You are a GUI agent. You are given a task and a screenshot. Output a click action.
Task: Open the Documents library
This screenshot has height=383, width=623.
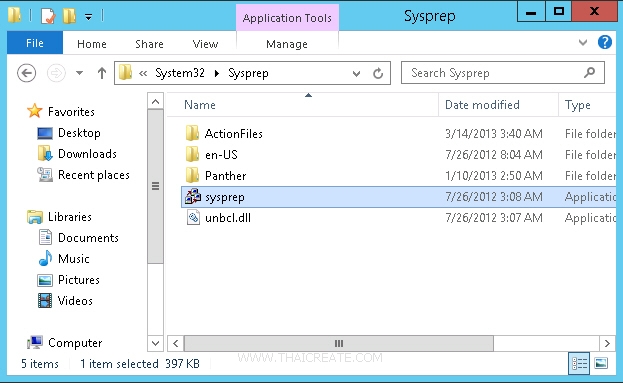click(x=88, y=238)
